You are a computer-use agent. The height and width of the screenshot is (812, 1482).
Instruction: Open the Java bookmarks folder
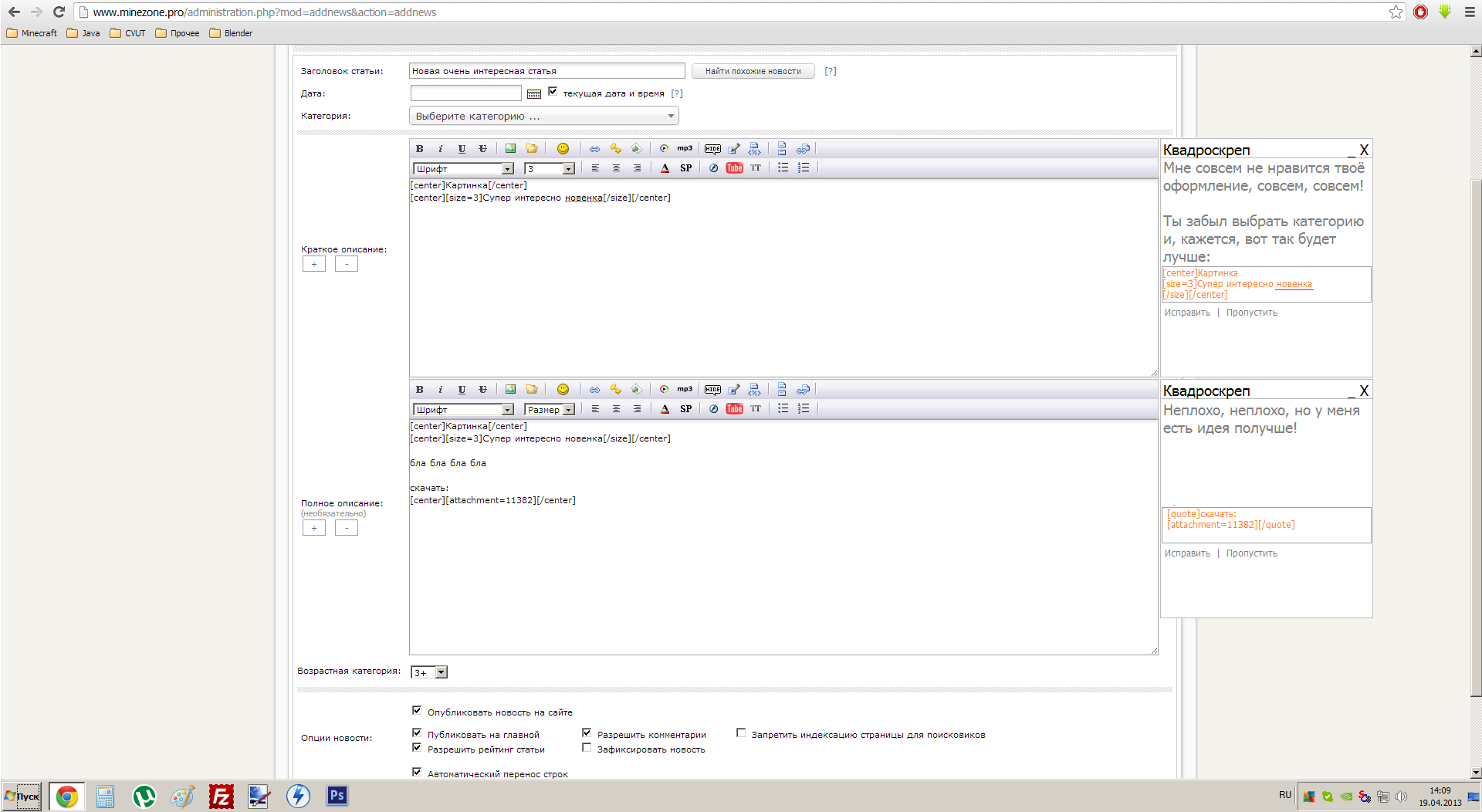[83, 33]
